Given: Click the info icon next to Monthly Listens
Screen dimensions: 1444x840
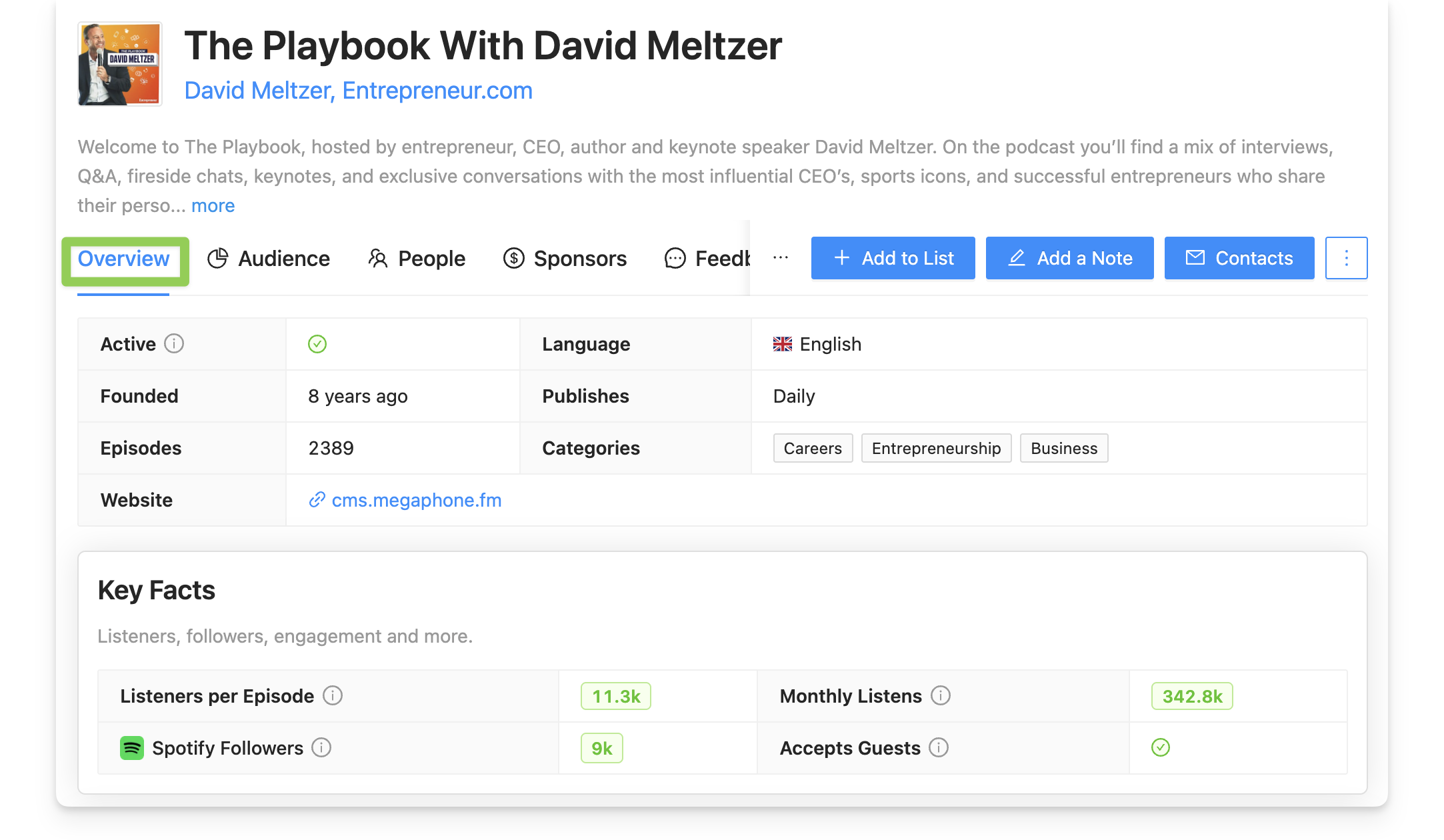Looking at the screenshot, I should tap(941, 695).
